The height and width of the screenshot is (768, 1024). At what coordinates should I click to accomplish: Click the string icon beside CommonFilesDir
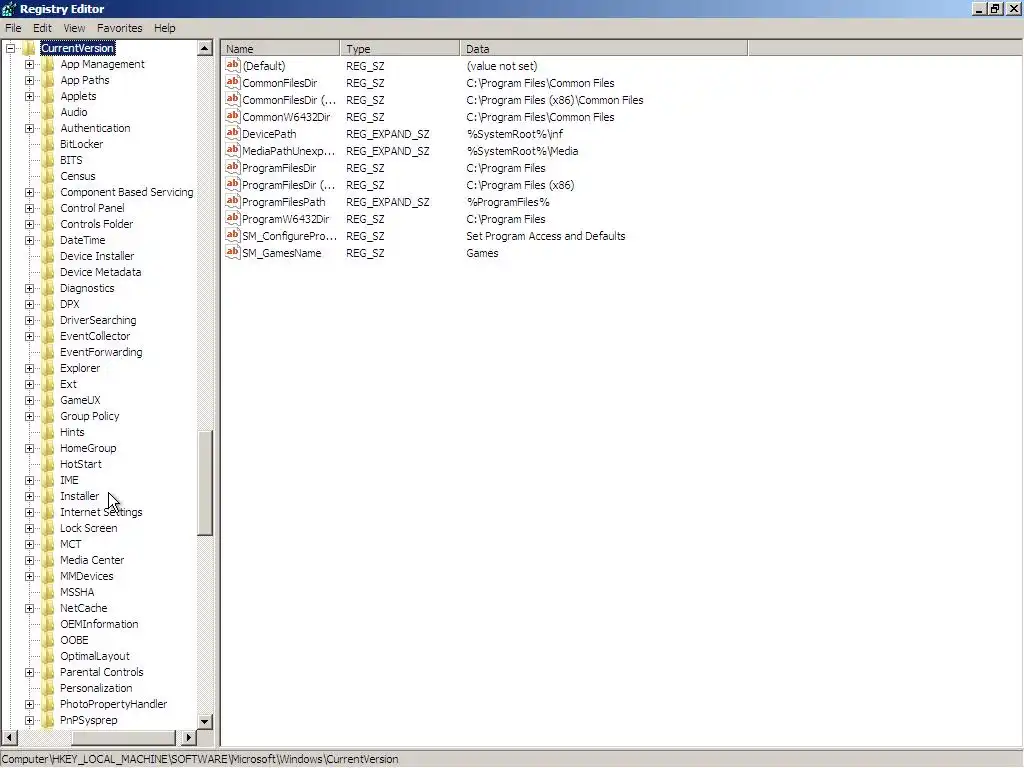coord(232,82)
